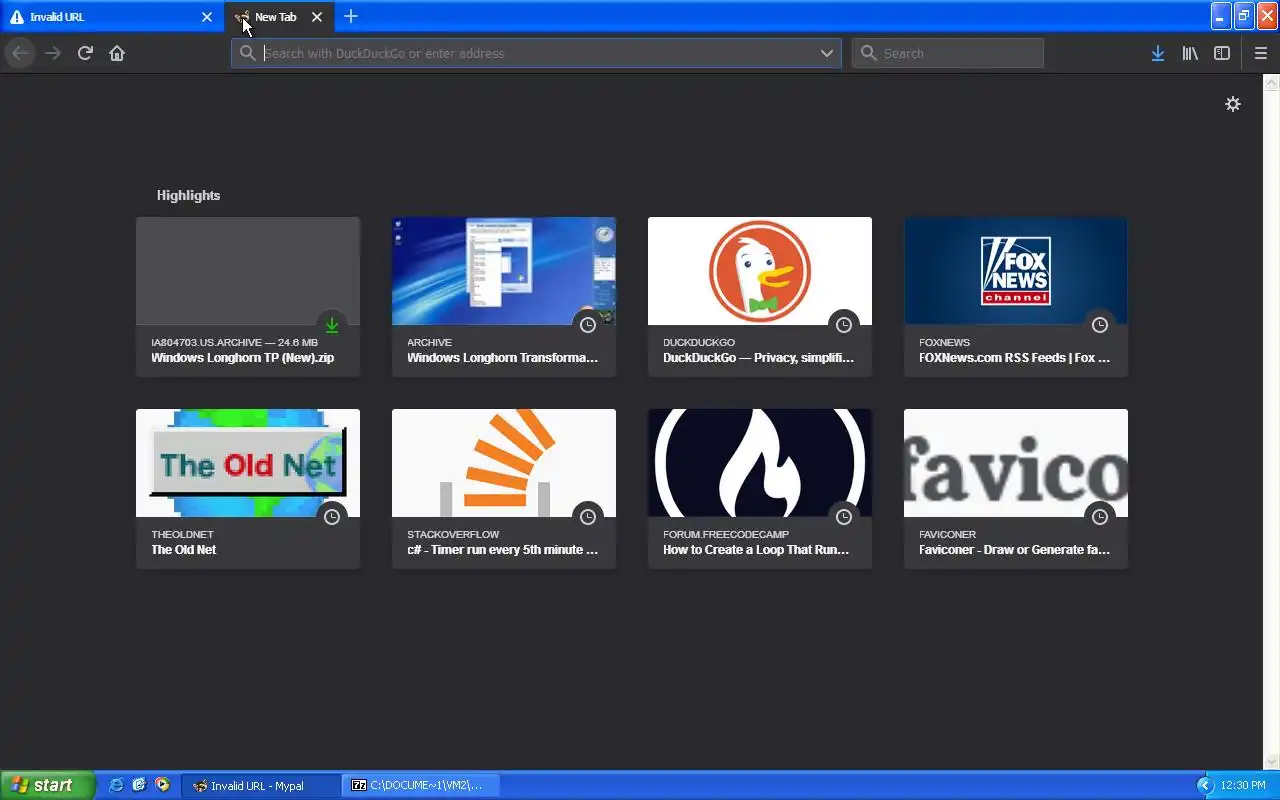Click the second quick launch icon
Screen dimensions: 1280x800
[139, 785]
